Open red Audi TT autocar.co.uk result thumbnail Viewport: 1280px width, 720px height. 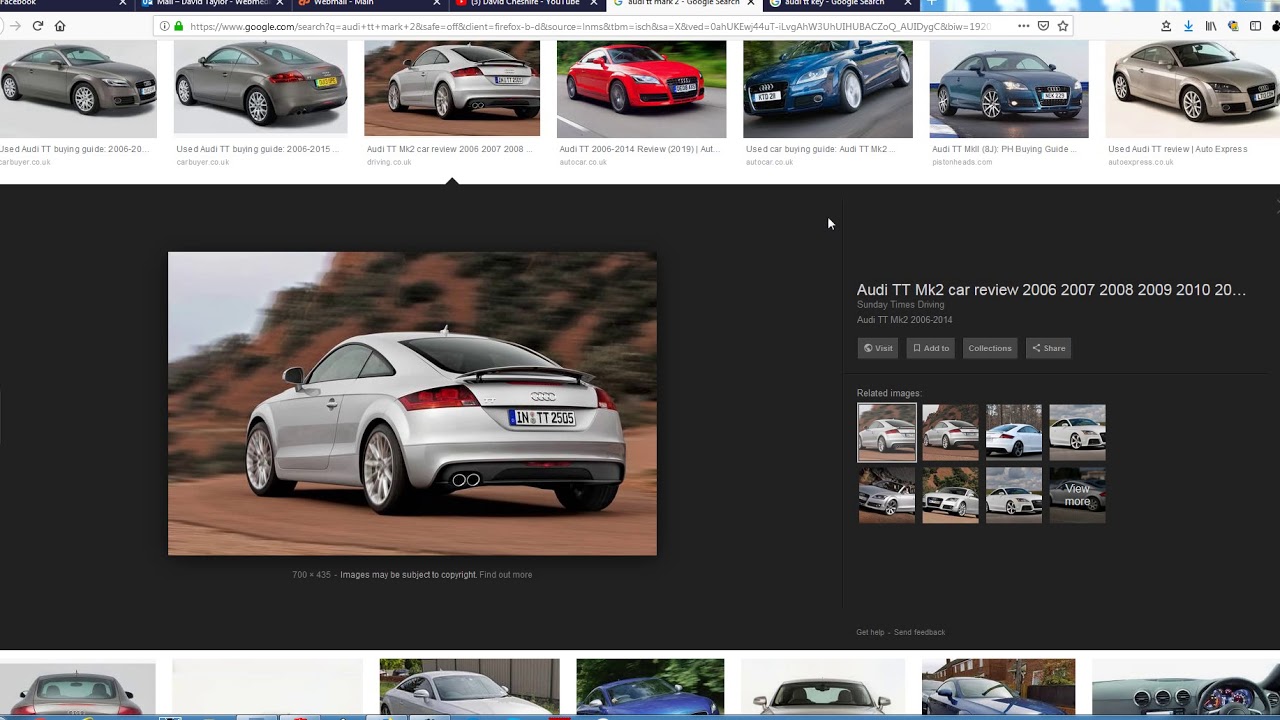point(641,88)
